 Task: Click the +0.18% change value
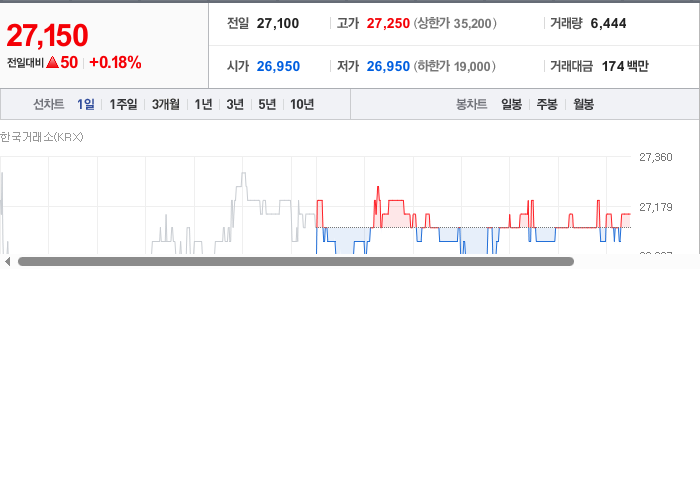tap(115, 62)
